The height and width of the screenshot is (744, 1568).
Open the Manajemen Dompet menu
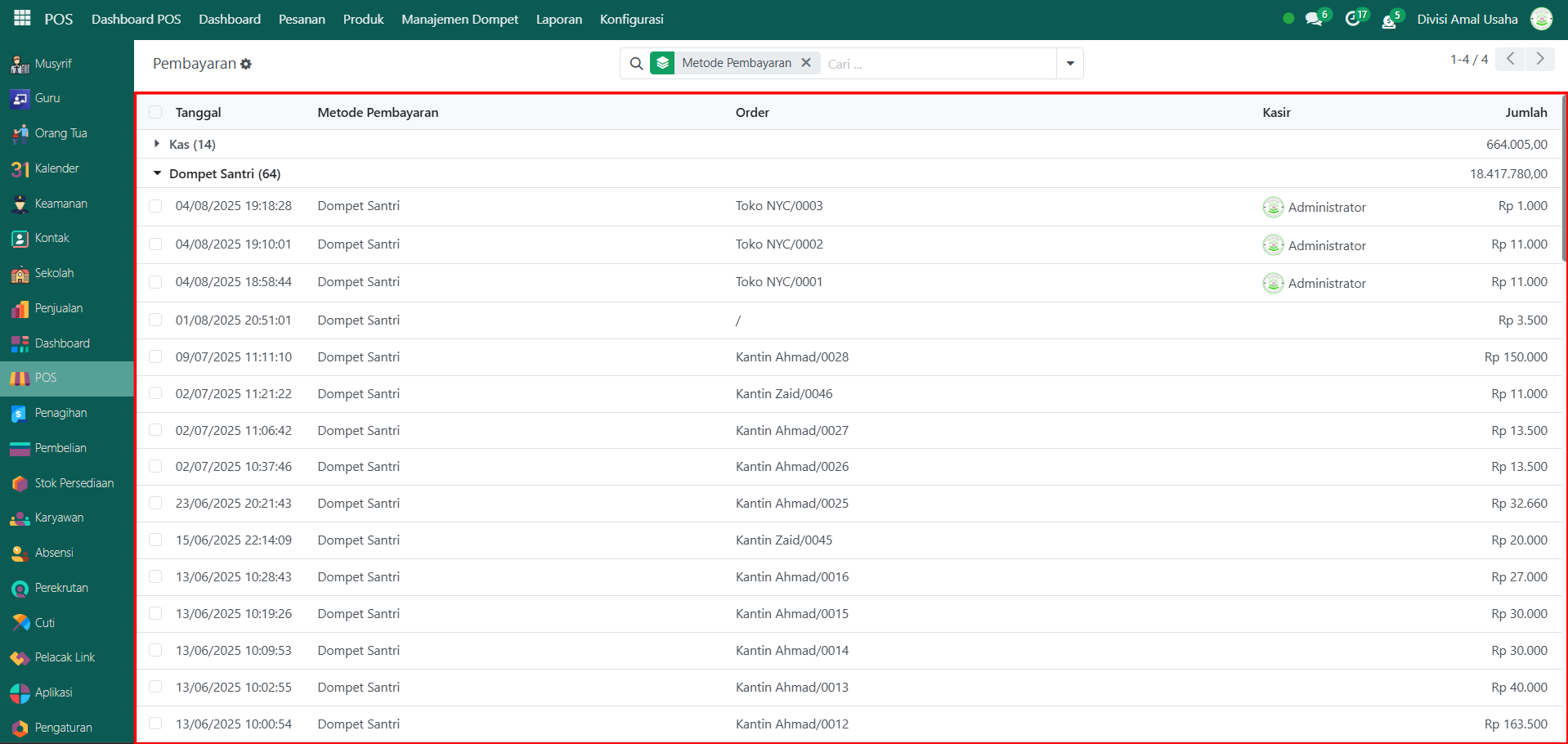pos(459,19)
